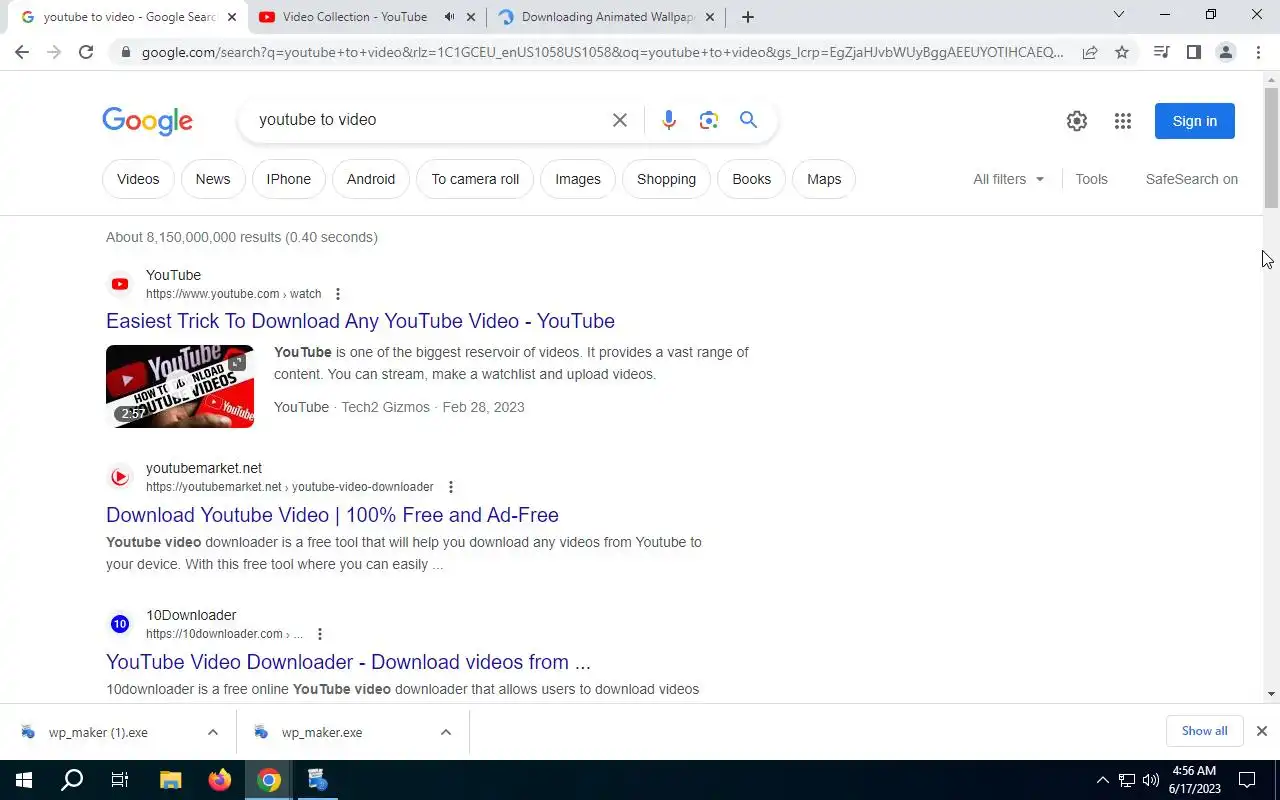
Task: Open the media controls icon in toolbar
Action: tap(1161, 52)
